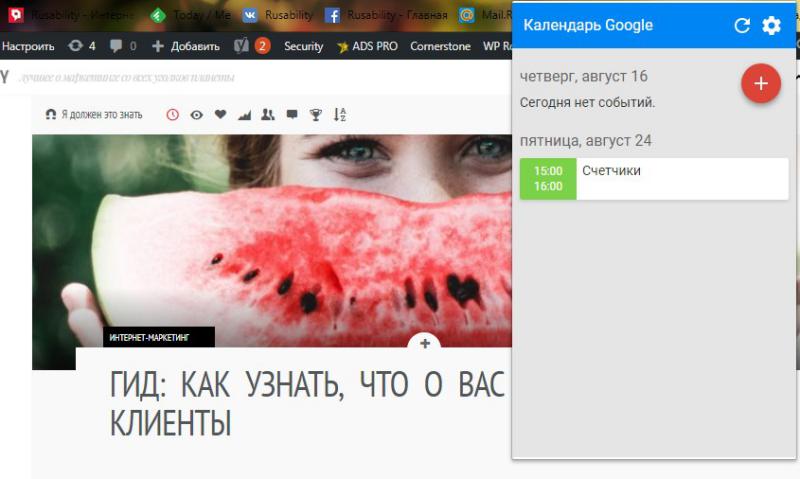Sort posts by latest clock icon
The width and height of the screenshot is (800, 479).
172,115
